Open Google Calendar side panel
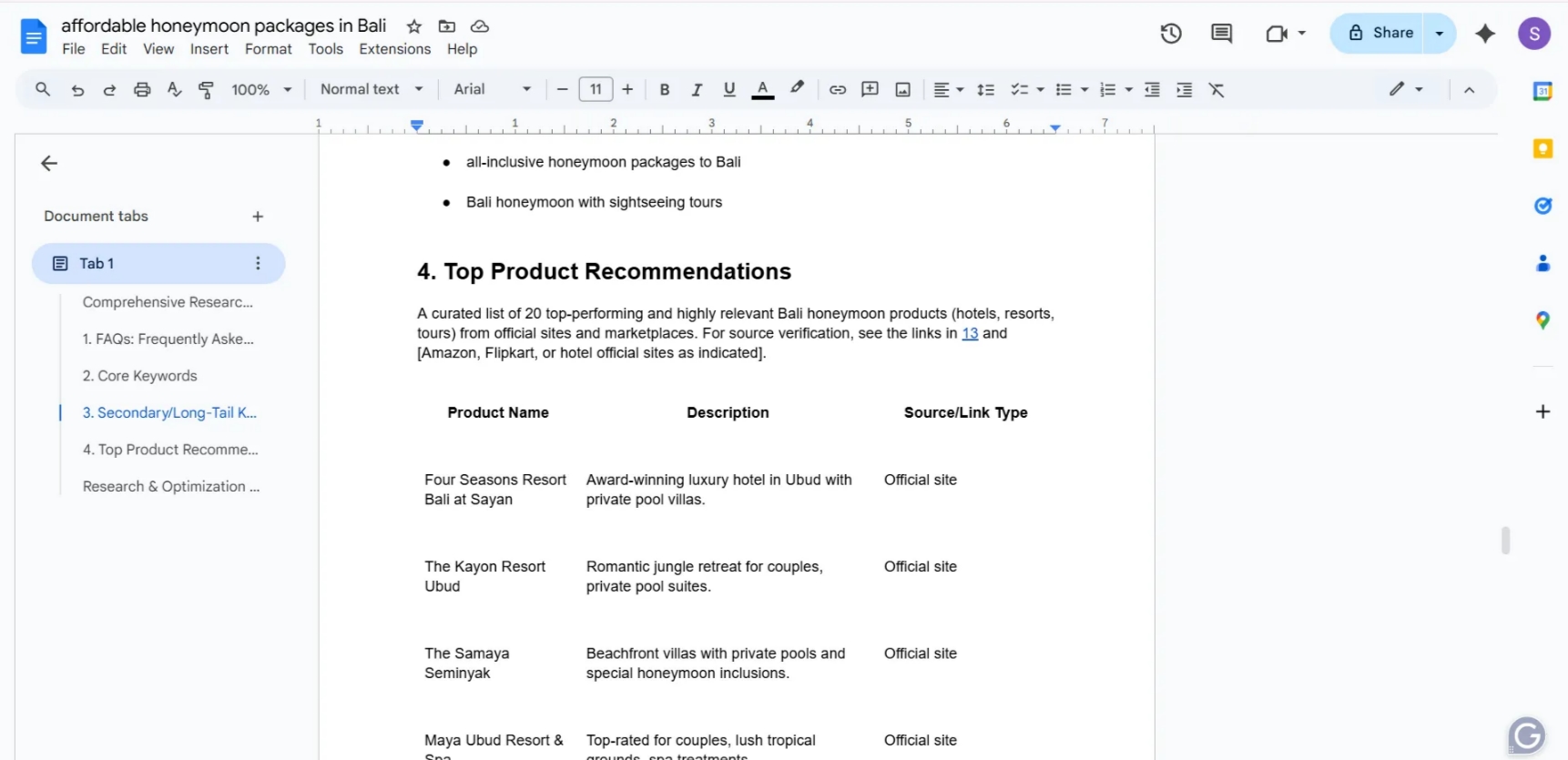This screenshot has width=1568, height=760. [1543, 91]
